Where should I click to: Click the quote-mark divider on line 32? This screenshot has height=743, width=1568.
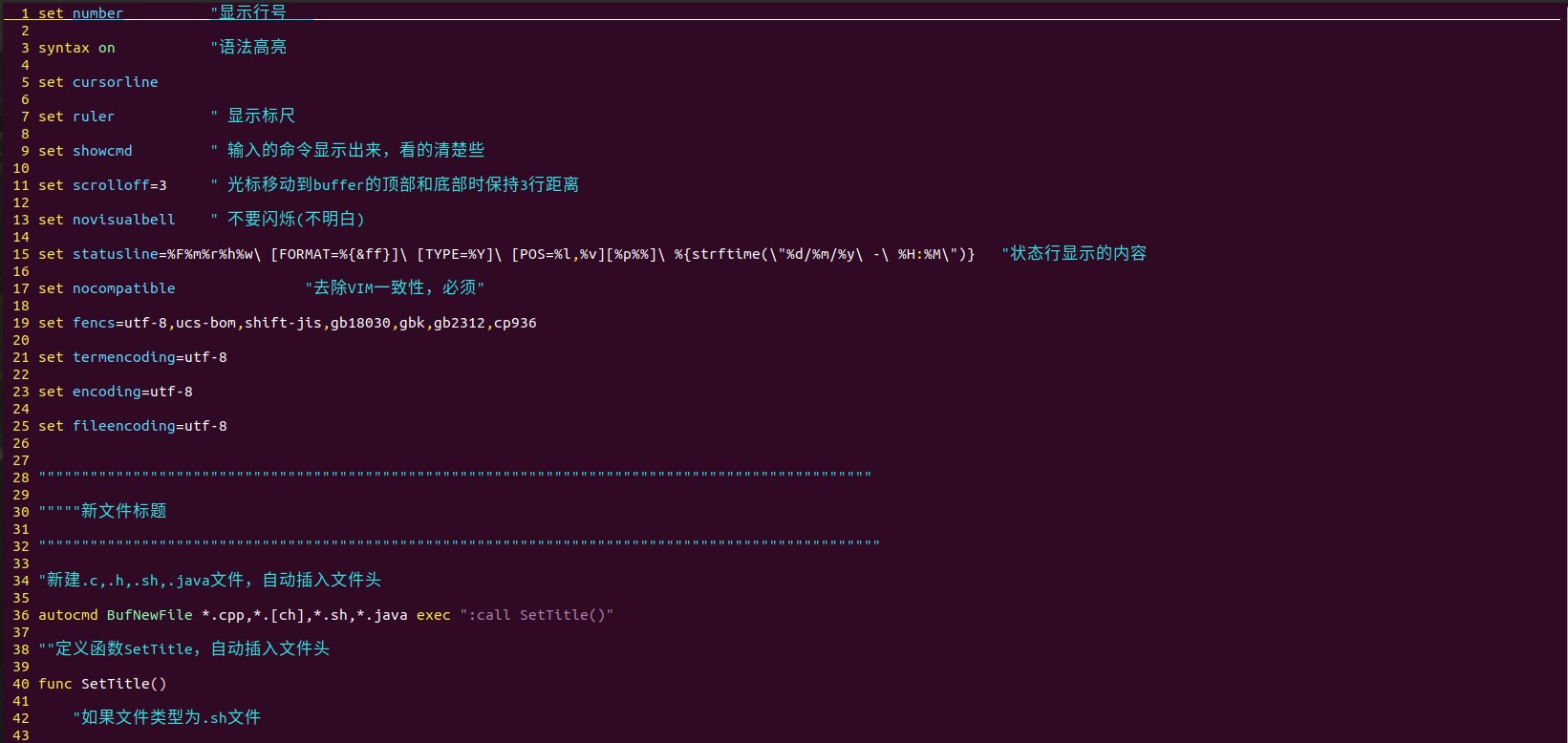(x=459, y=543)
